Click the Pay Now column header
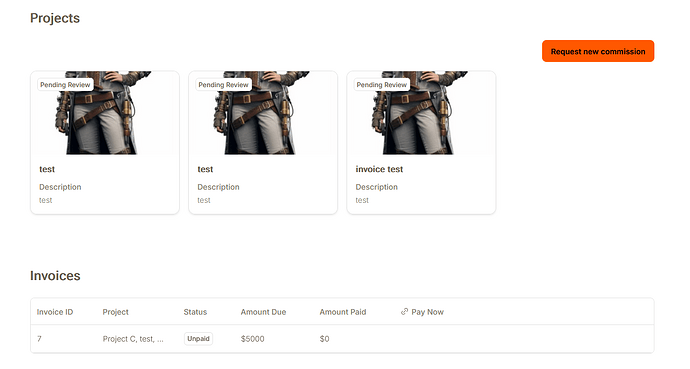This screenshot has height=369, width=690. coord(422,312)
